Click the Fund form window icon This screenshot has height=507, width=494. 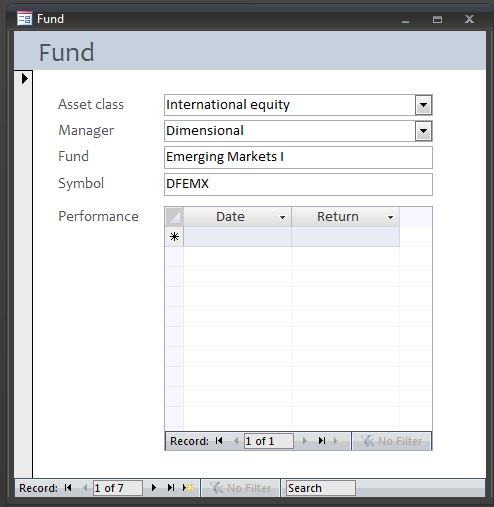25,19
